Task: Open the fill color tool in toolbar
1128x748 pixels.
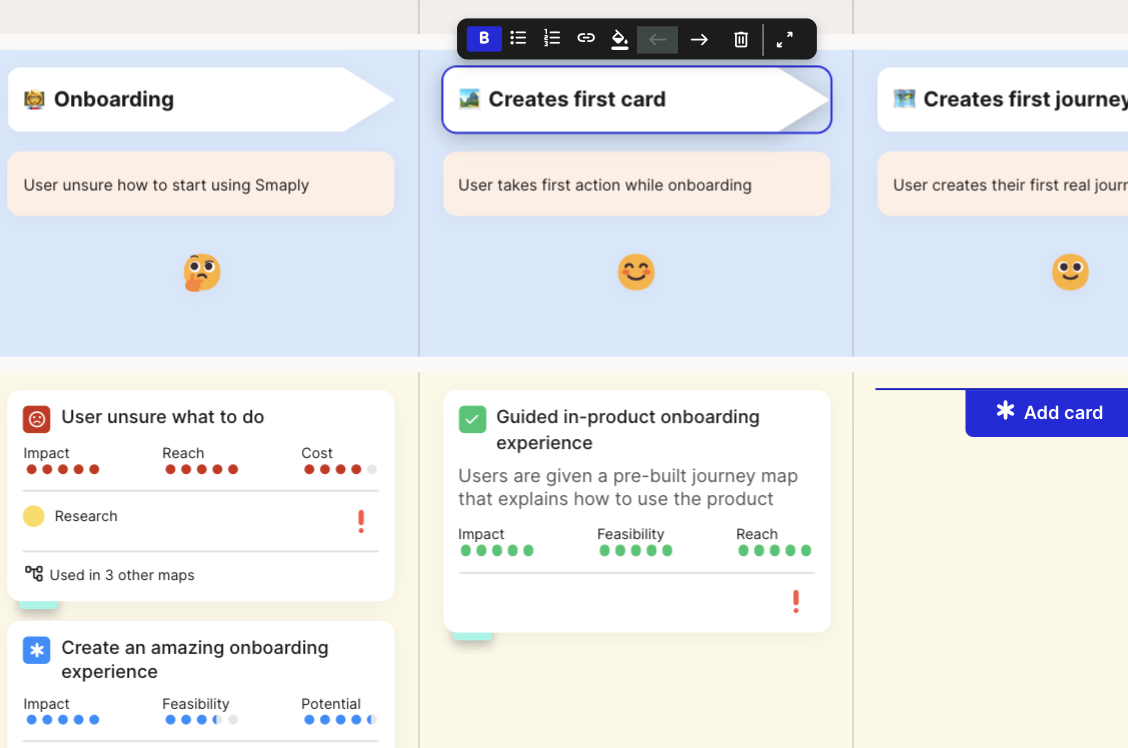Action: [620, 38]
